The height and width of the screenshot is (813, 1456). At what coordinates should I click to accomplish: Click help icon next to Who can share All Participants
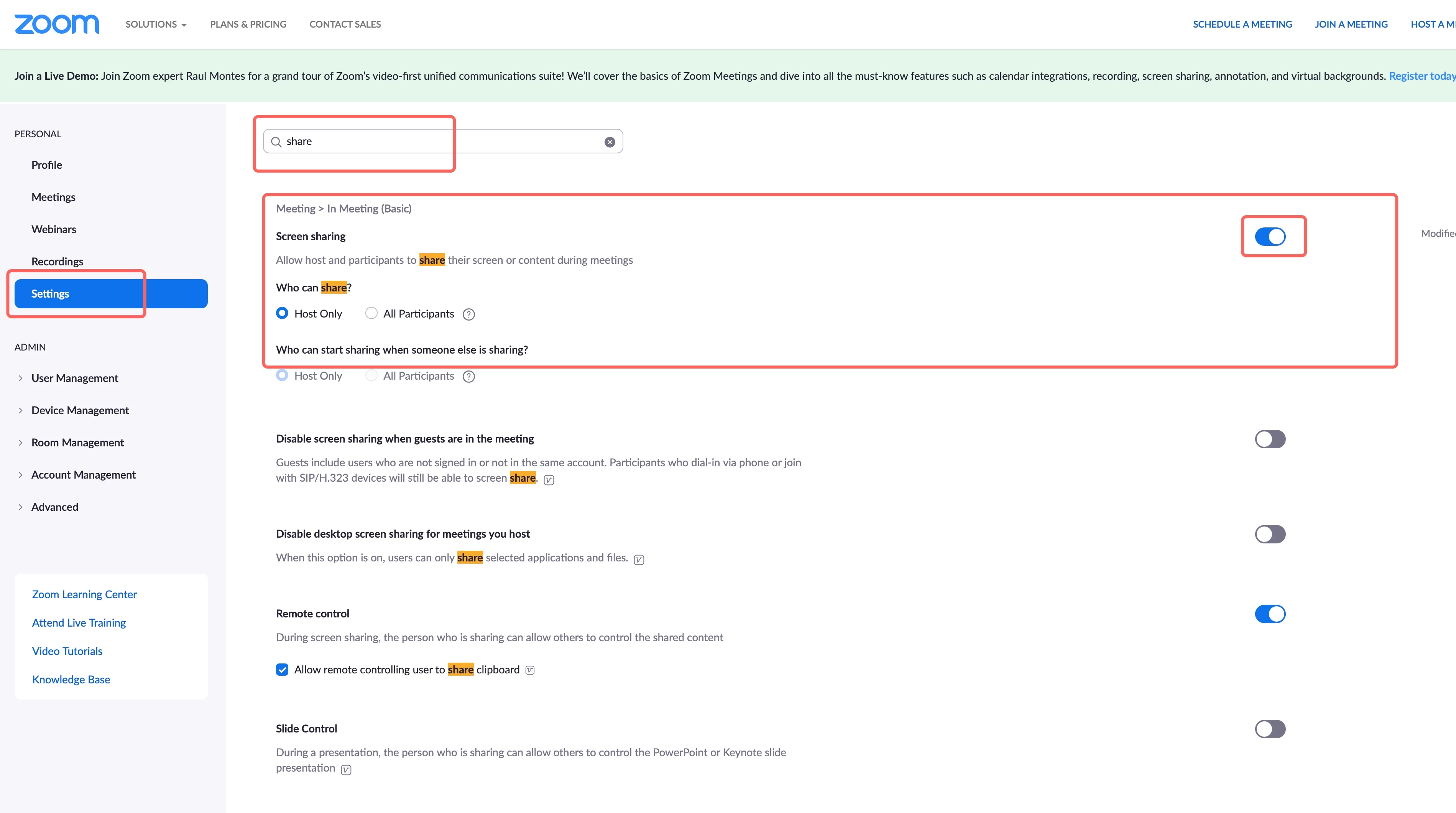[468, 314]
